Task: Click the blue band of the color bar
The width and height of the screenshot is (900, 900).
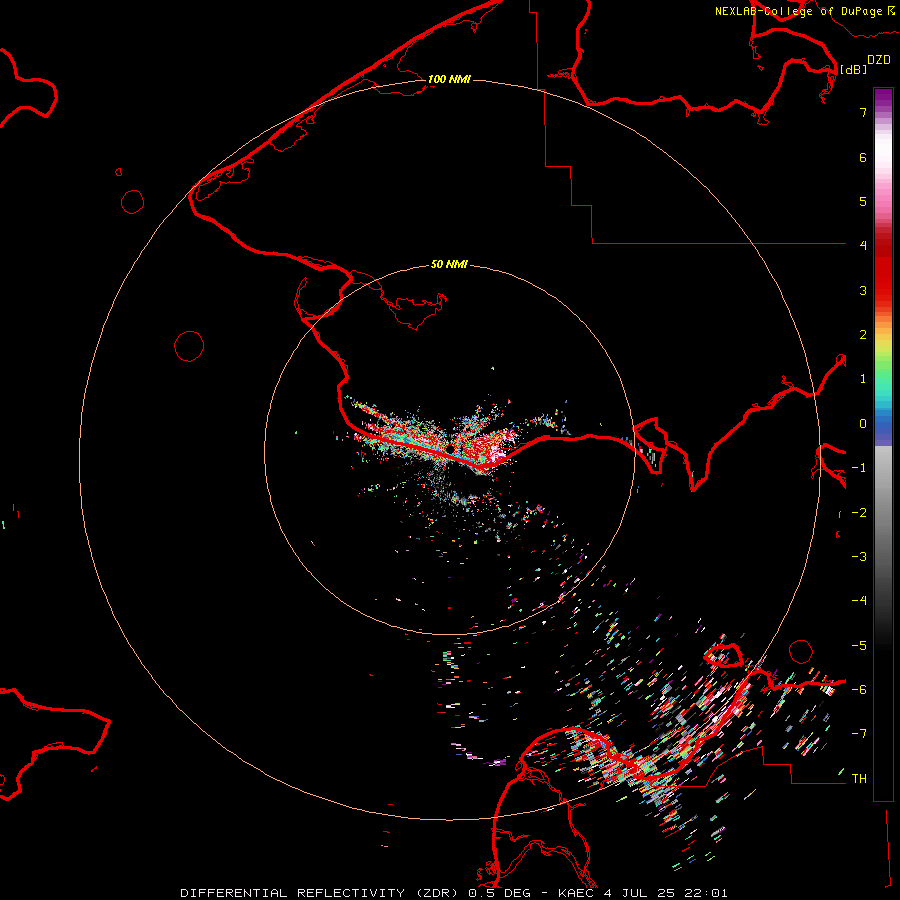Action: (x=883, y=425)
